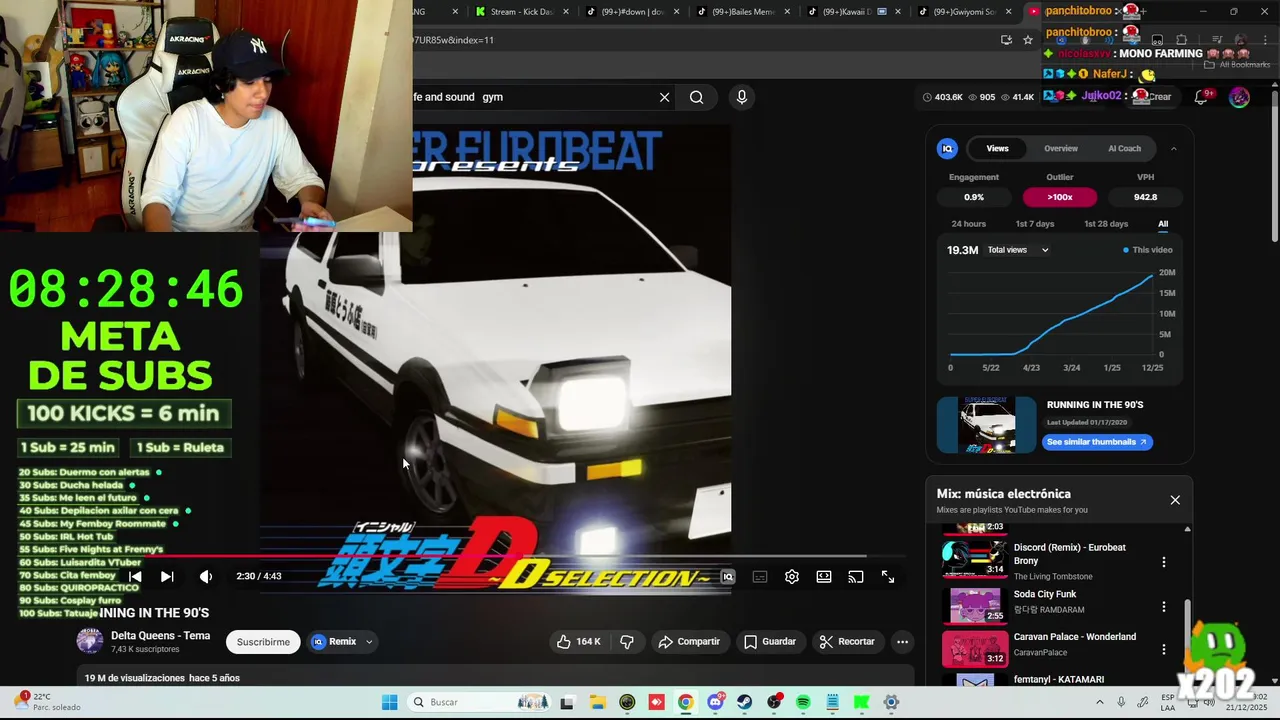The width and height of the screenshot is (1280, 720).
Task: Open YouTube notifications bell
Action: tap(1202, 97)
